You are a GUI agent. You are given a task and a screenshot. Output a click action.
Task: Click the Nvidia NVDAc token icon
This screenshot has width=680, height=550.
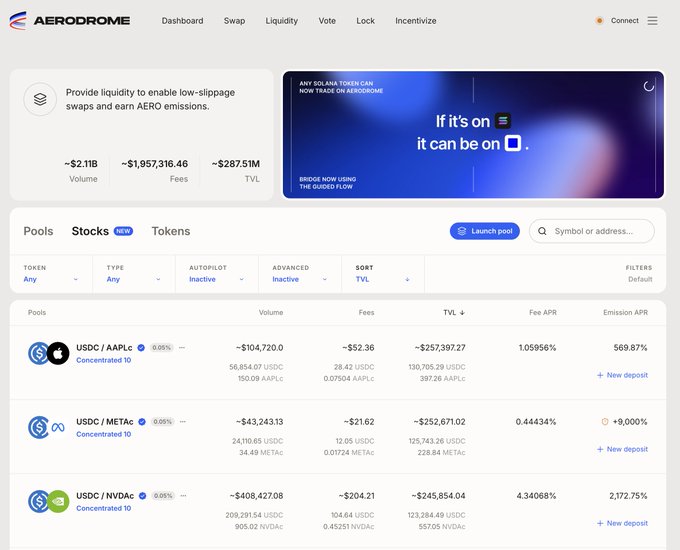coord(58,501)
